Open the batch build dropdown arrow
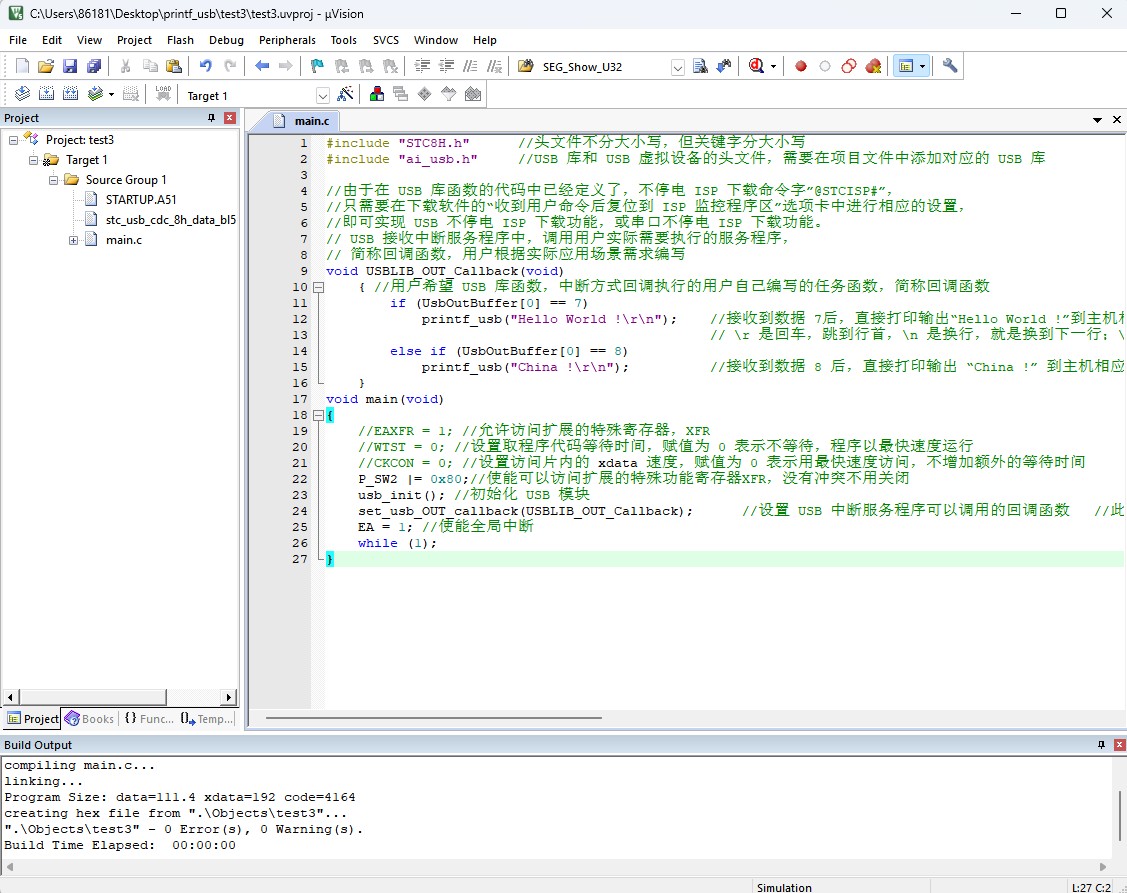The width and height of the screenshot is (1127, 893). click(111, 94)
